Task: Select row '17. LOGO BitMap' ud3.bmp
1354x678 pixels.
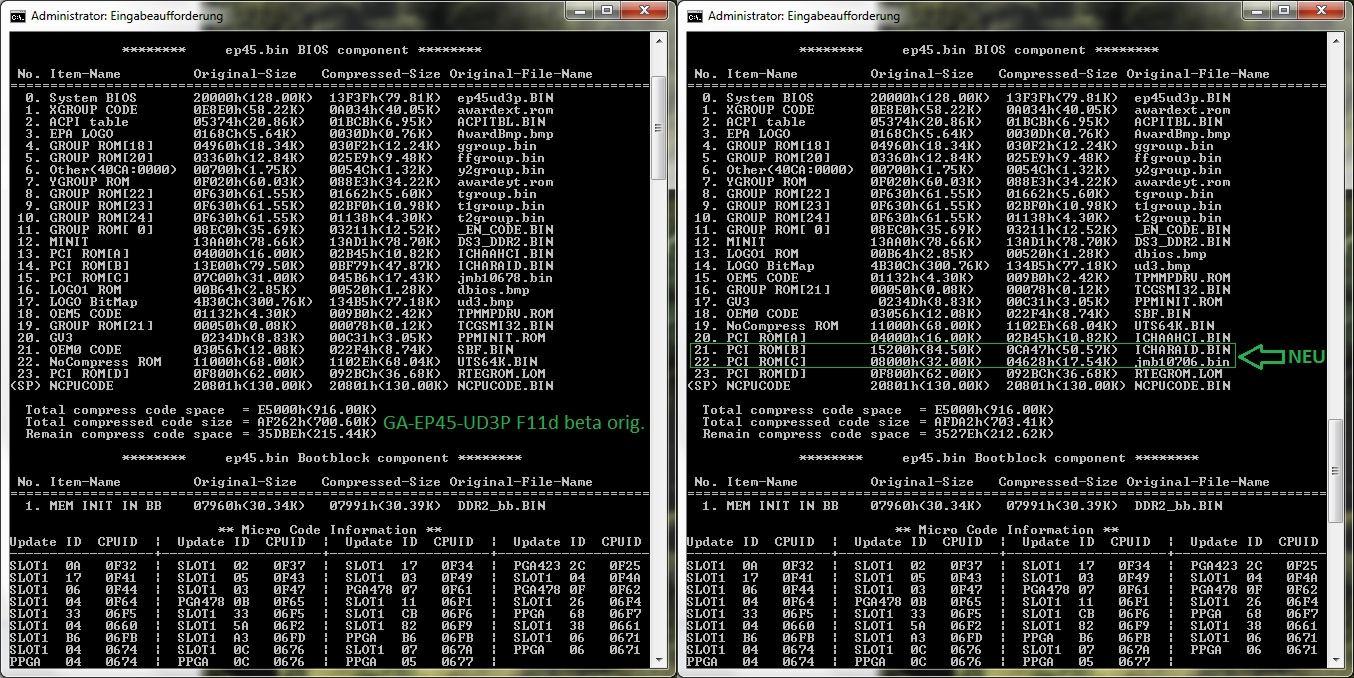Action: [x=266, y=302]
